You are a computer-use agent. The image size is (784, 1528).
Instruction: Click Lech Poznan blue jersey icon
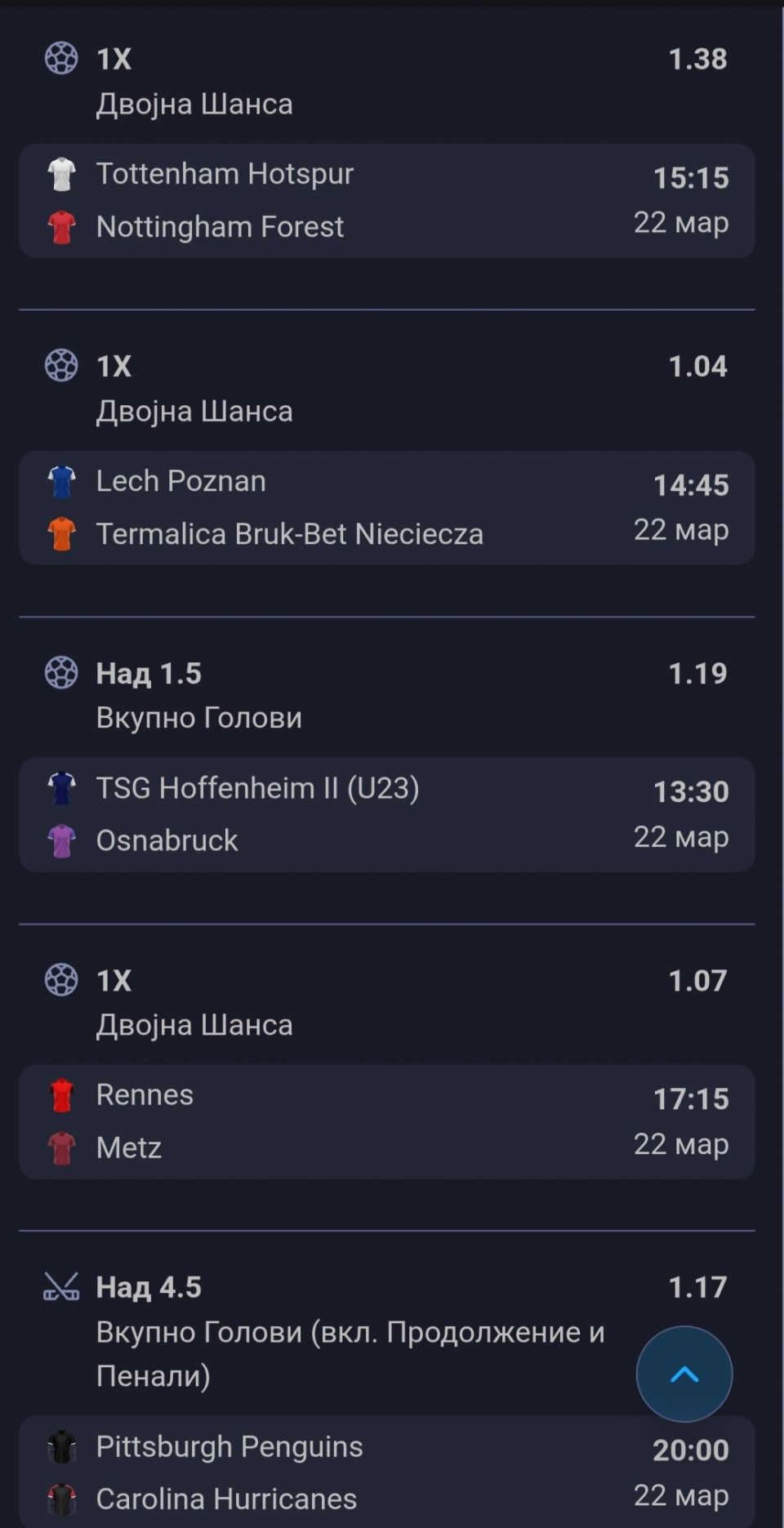[x=61, y=481]
